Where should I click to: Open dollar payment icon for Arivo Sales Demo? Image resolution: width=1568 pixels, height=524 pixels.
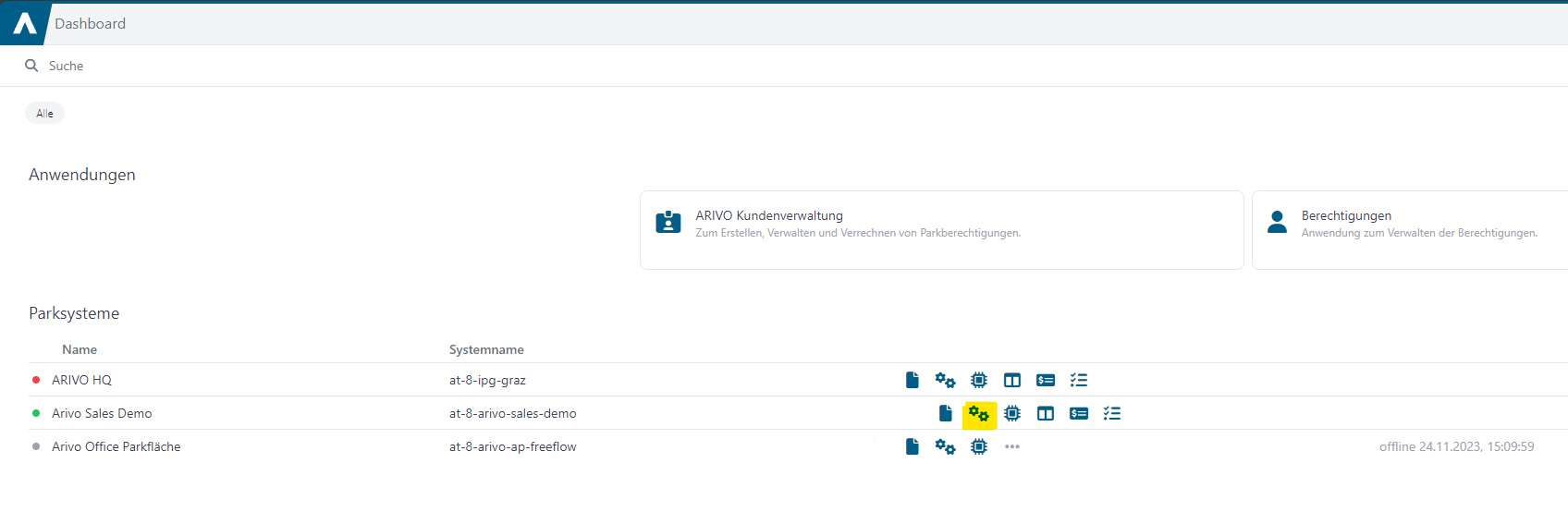[1079, 413]
